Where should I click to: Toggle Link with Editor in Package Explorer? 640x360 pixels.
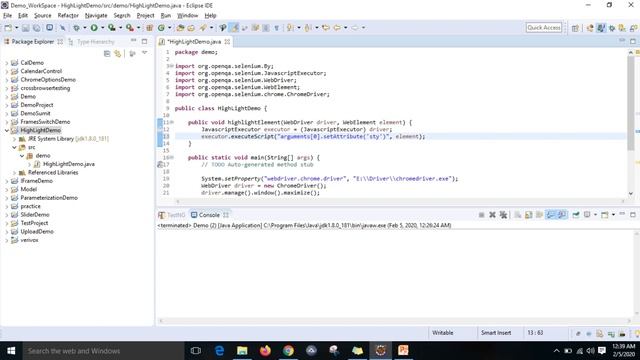point(118,53)
